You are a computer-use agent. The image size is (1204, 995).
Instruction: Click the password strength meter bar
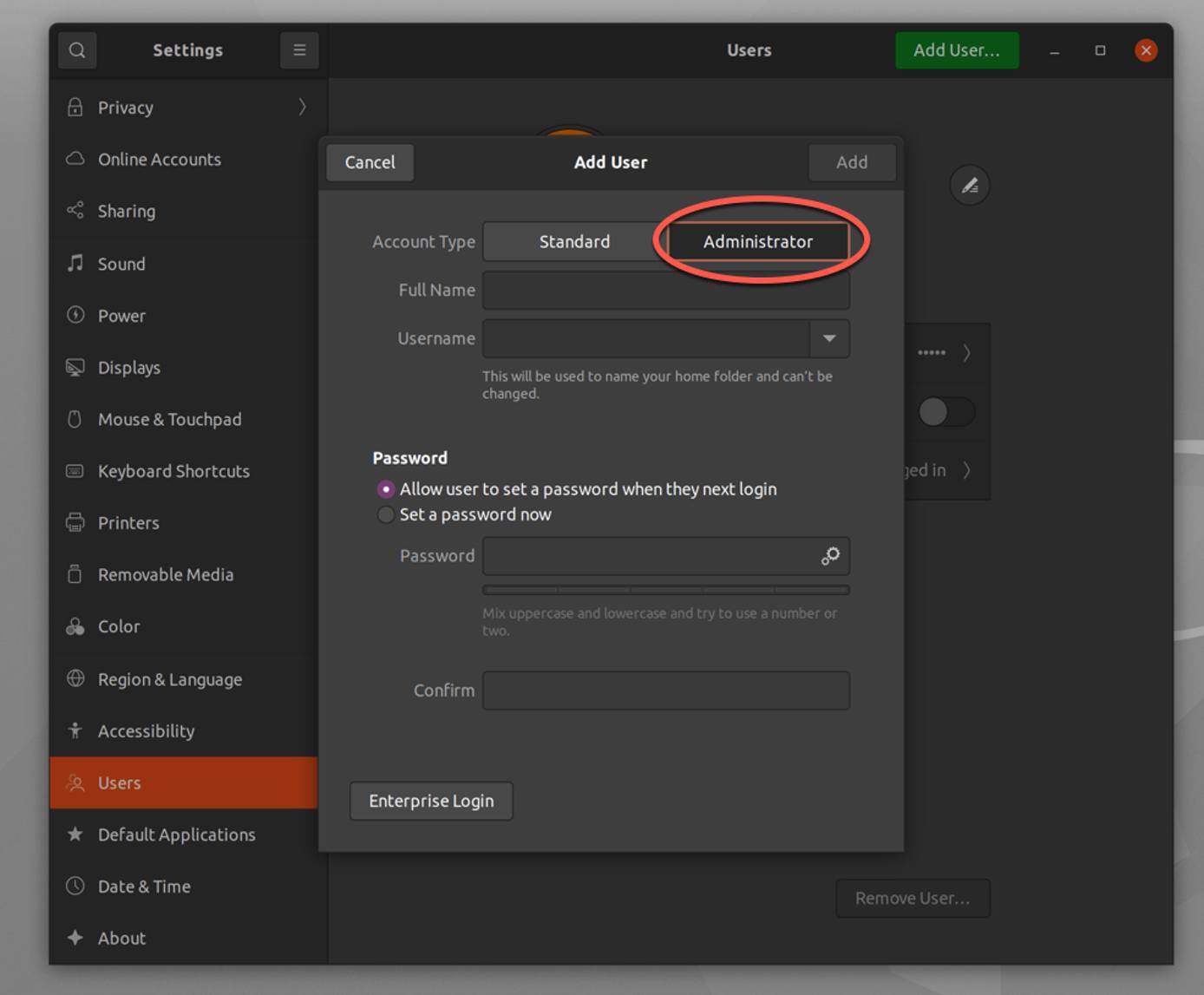[x=665, y=589]
